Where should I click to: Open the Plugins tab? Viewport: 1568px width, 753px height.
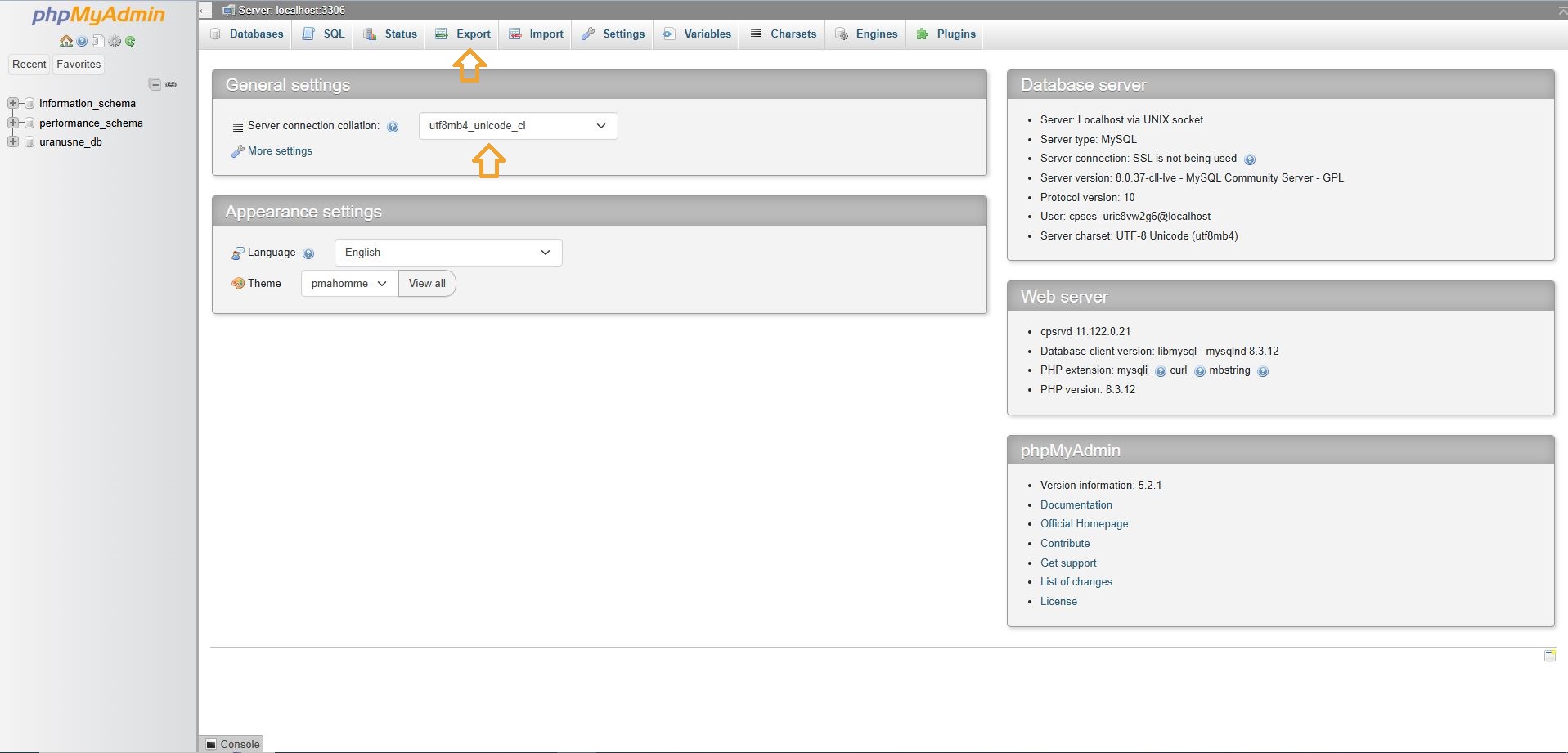click(x=946, y=34)
